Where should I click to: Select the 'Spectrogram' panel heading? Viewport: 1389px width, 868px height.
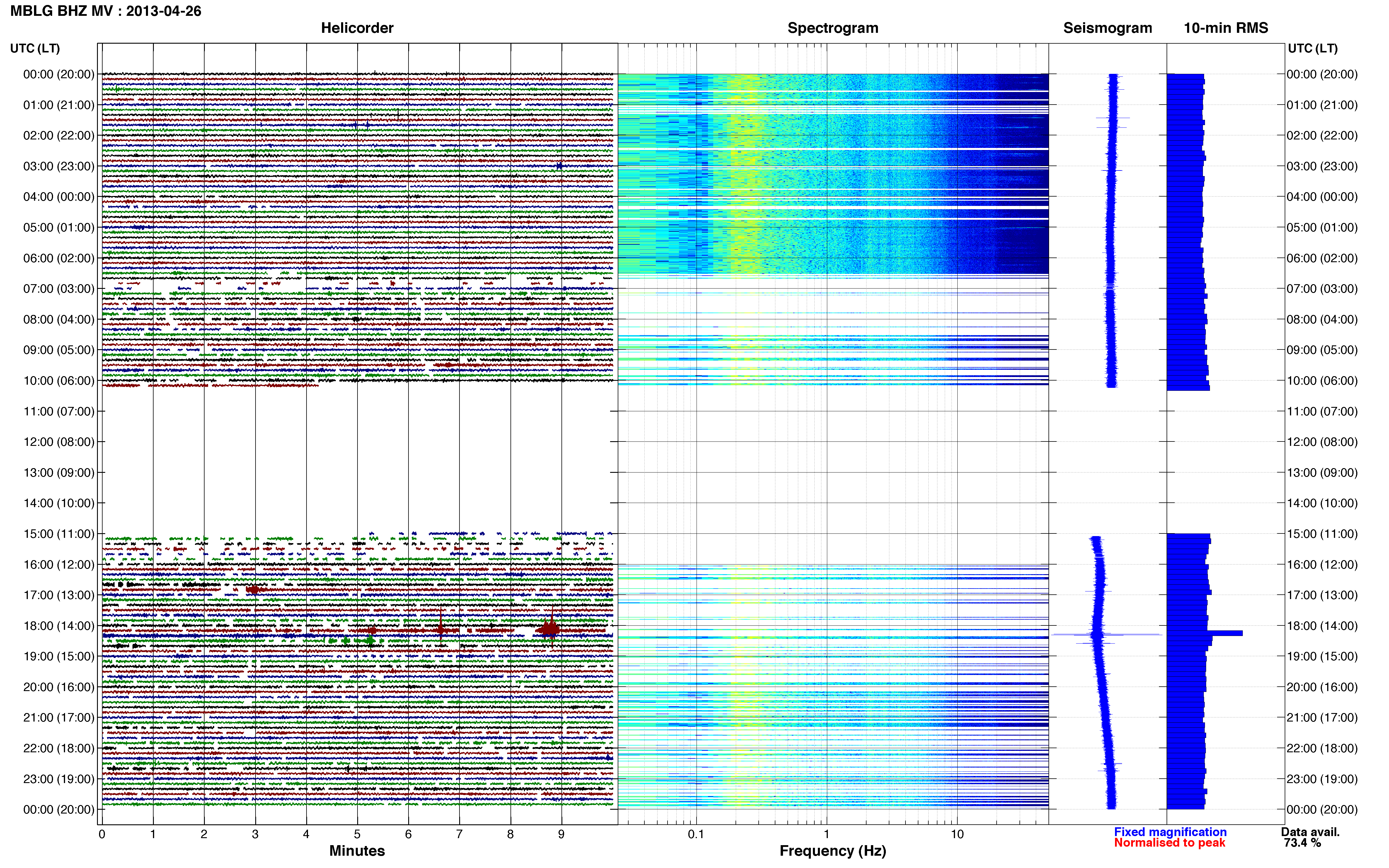click(833, 28)
